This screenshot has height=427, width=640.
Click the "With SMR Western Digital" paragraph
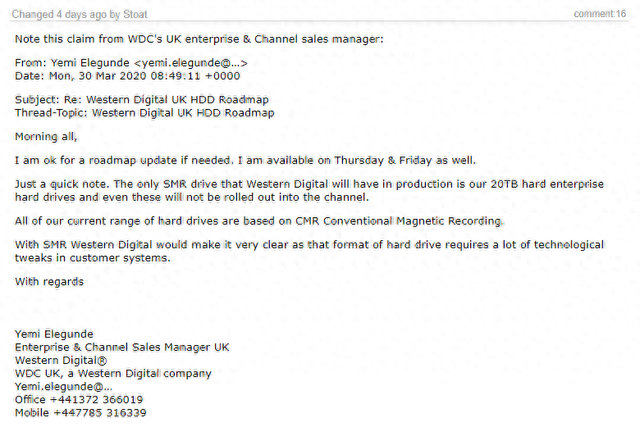point(300,251)
